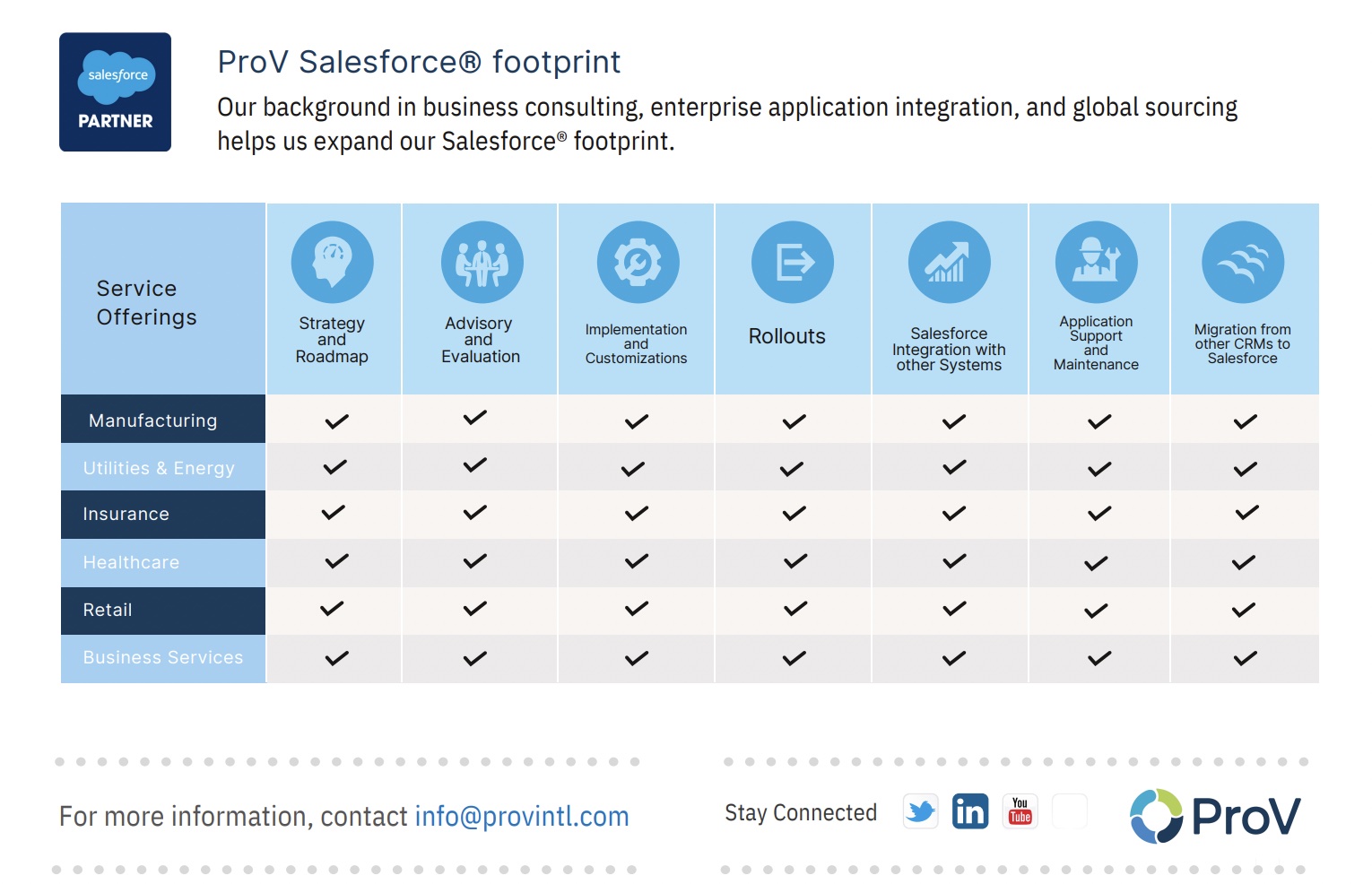Click the Application Support worker icon

coord(1096,262)
